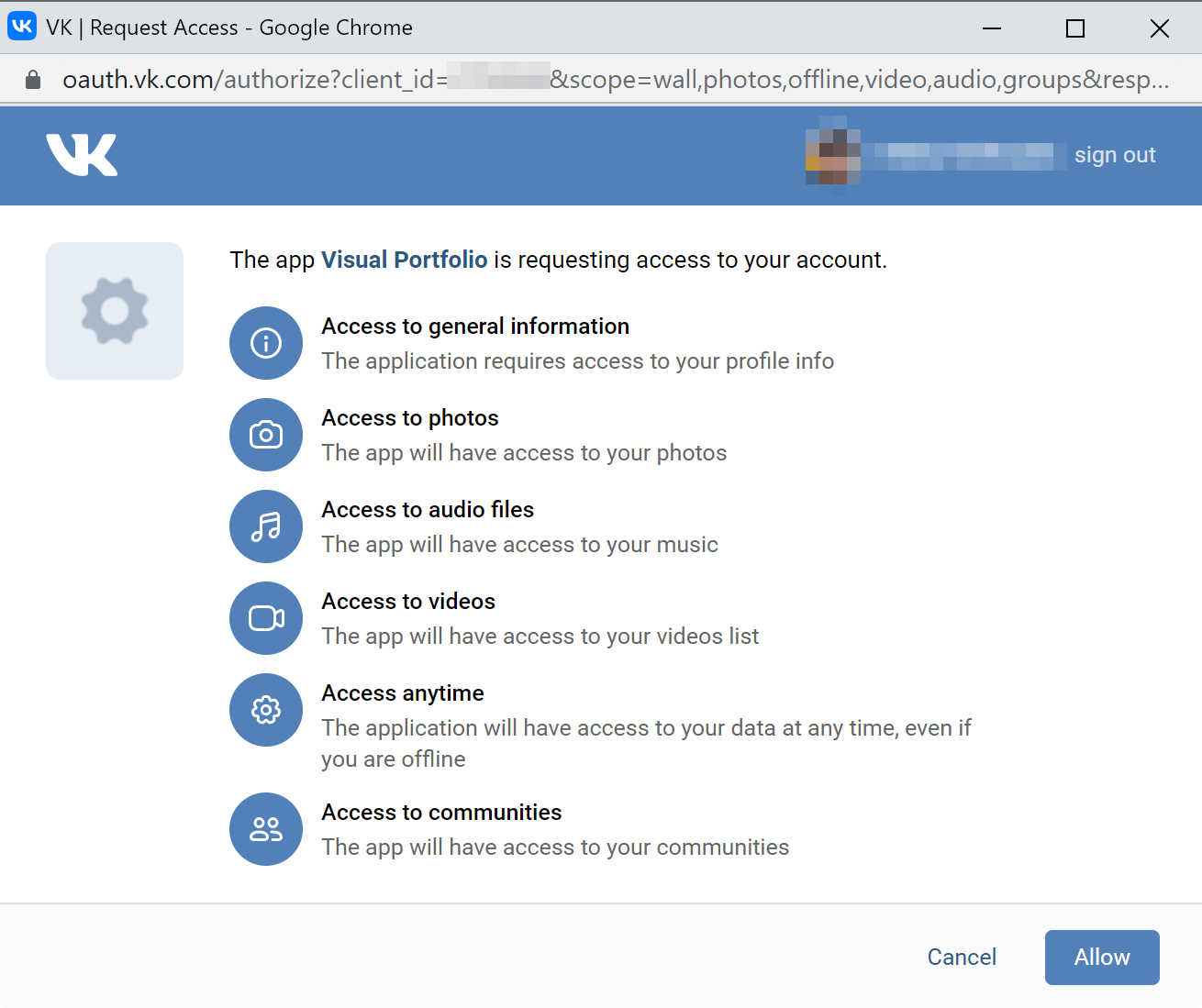
Task: Click the people icon for communities access
Action: (x=266, y=829)
